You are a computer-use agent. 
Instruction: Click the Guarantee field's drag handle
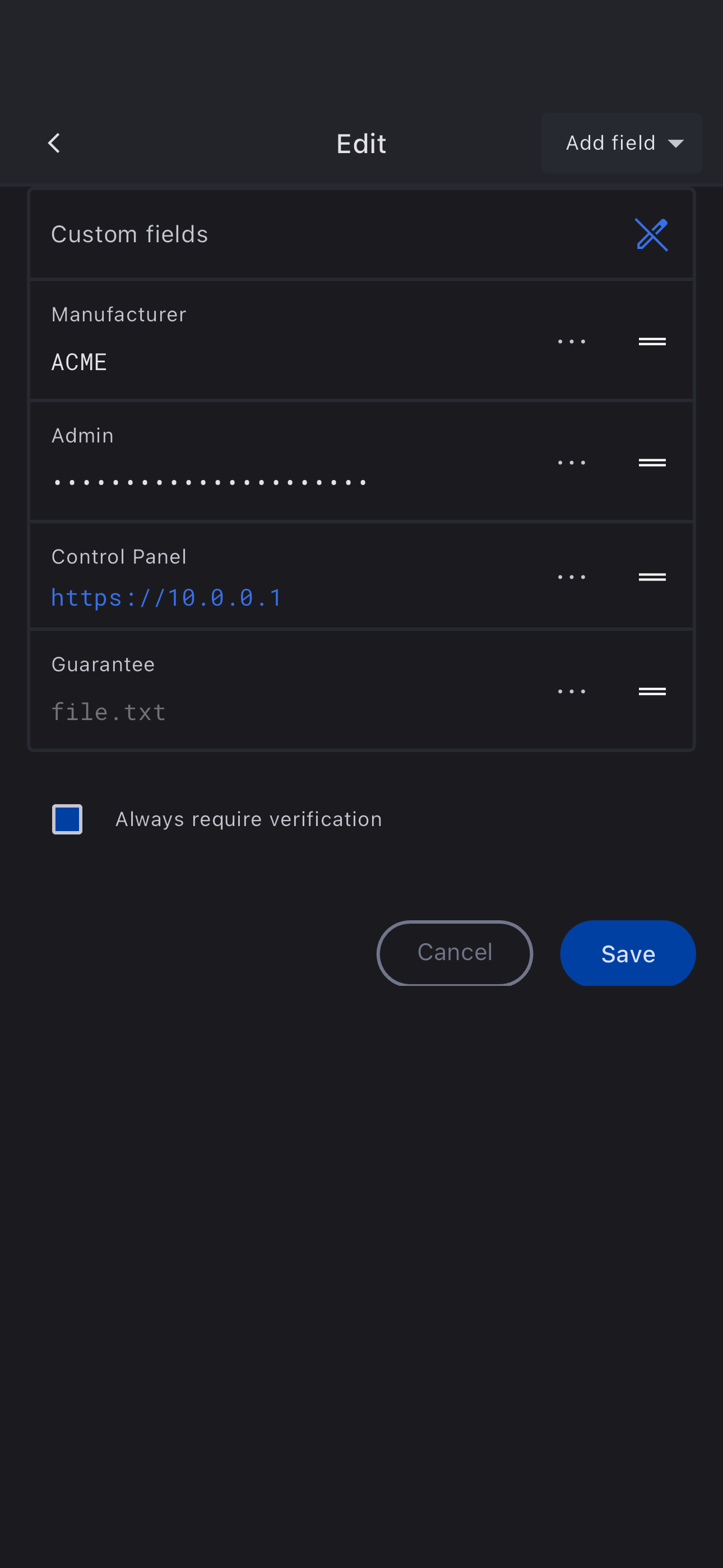click(x=652, y=691)
